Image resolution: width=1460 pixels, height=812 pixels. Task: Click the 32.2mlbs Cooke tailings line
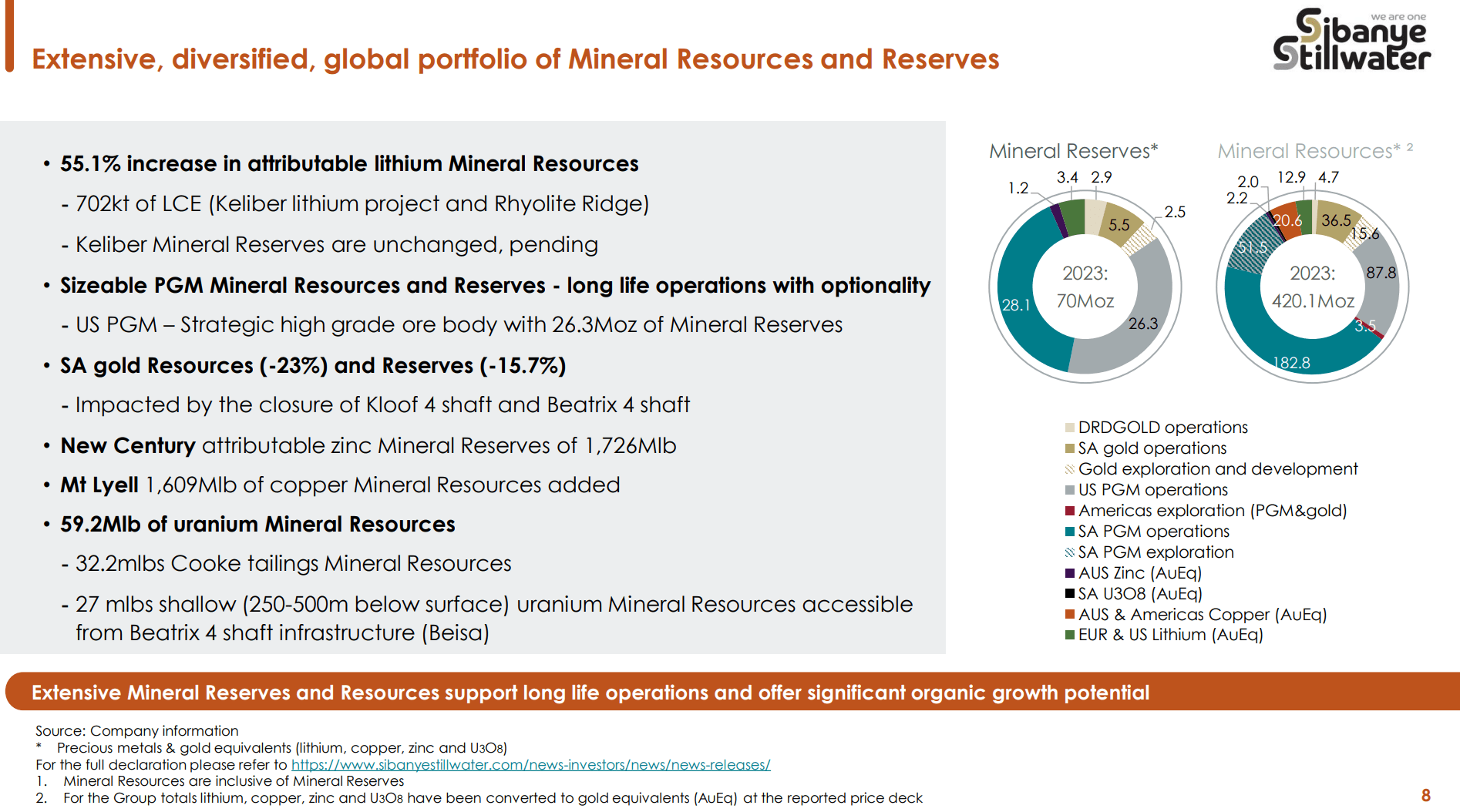click(x=293, y=563)
